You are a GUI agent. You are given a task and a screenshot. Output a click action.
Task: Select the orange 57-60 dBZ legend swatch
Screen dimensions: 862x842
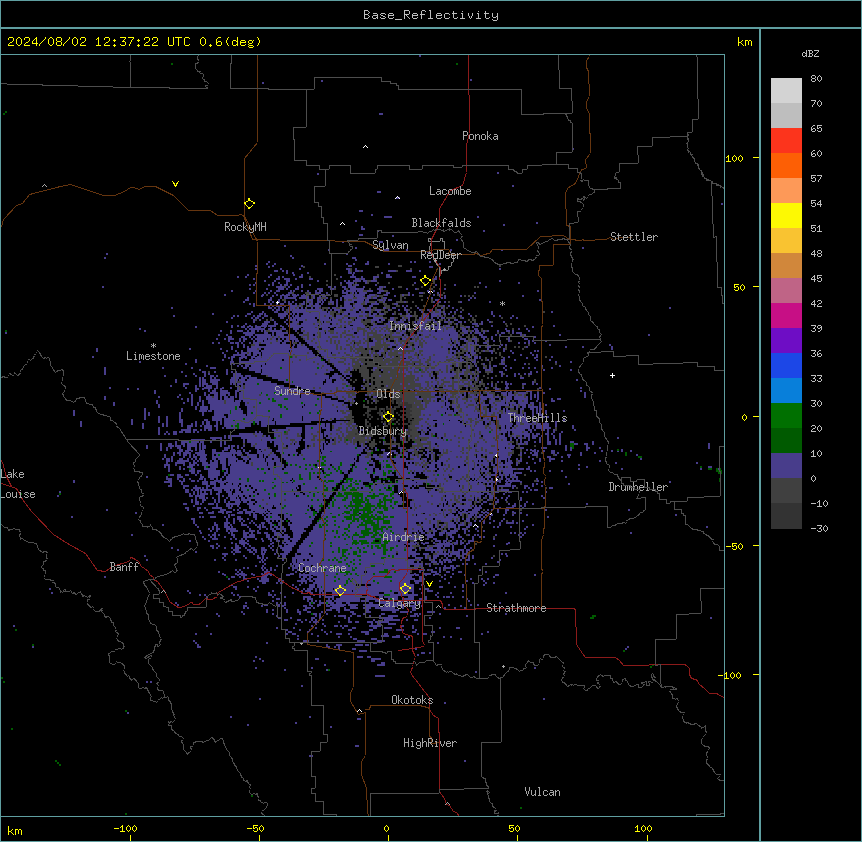pyautogui.click(x=786, y=165)
